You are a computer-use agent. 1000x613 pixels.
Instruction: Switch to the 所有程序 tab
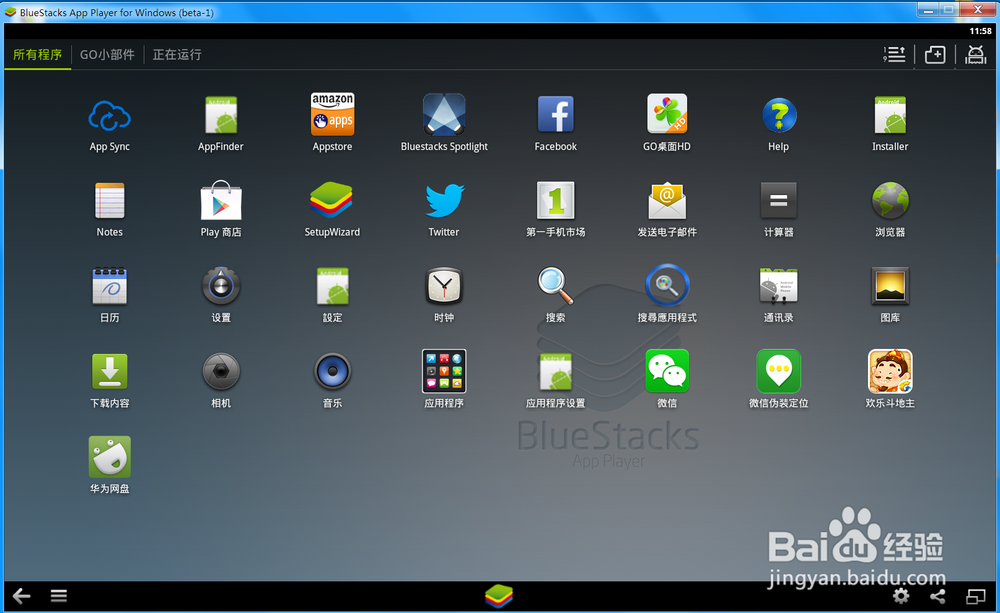click(x=38, y=55)
